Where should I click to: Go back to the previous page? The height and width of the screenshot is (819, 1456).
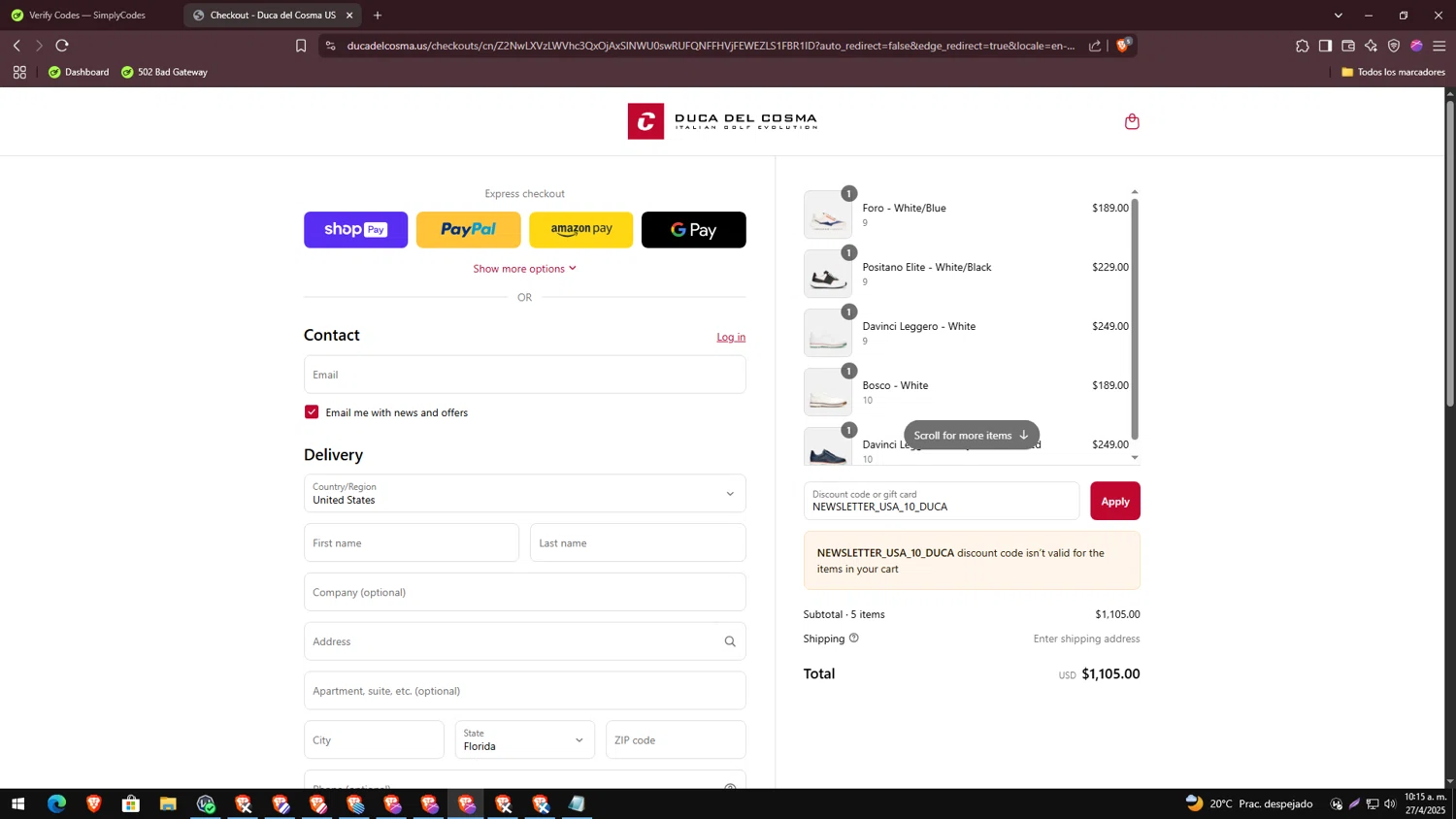click(17, 46)
